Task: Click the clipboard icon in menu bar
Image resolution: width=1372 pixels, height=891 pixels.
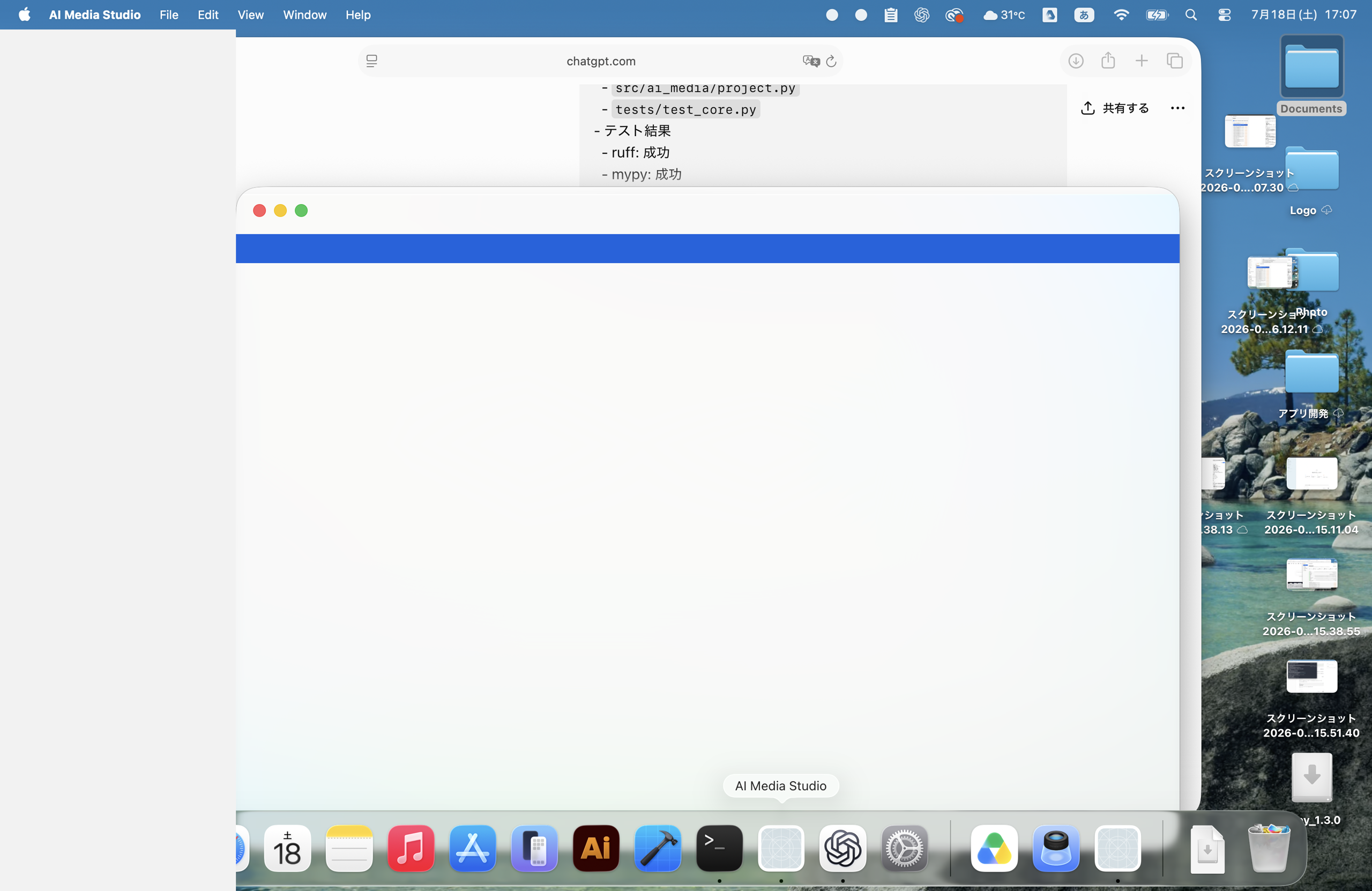Action: click(x=891, y=15)
